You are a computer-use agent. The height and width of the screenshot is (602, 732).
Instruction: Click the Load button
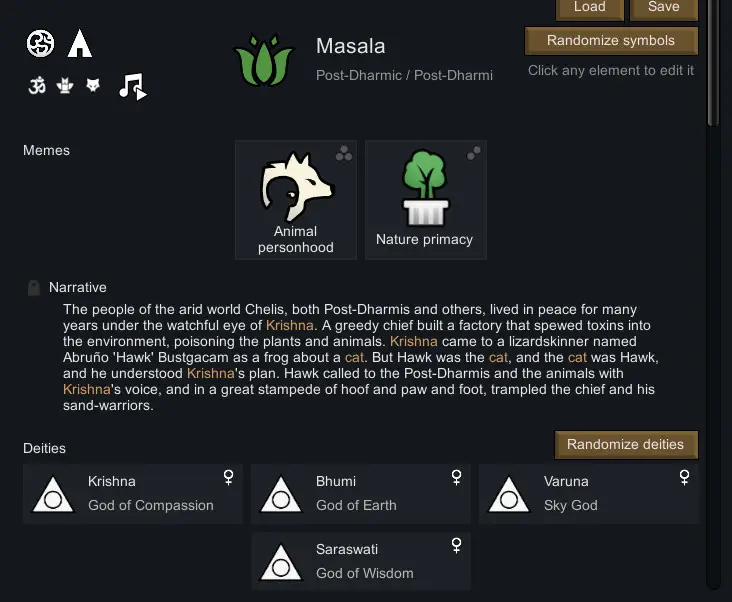point(590,8)
